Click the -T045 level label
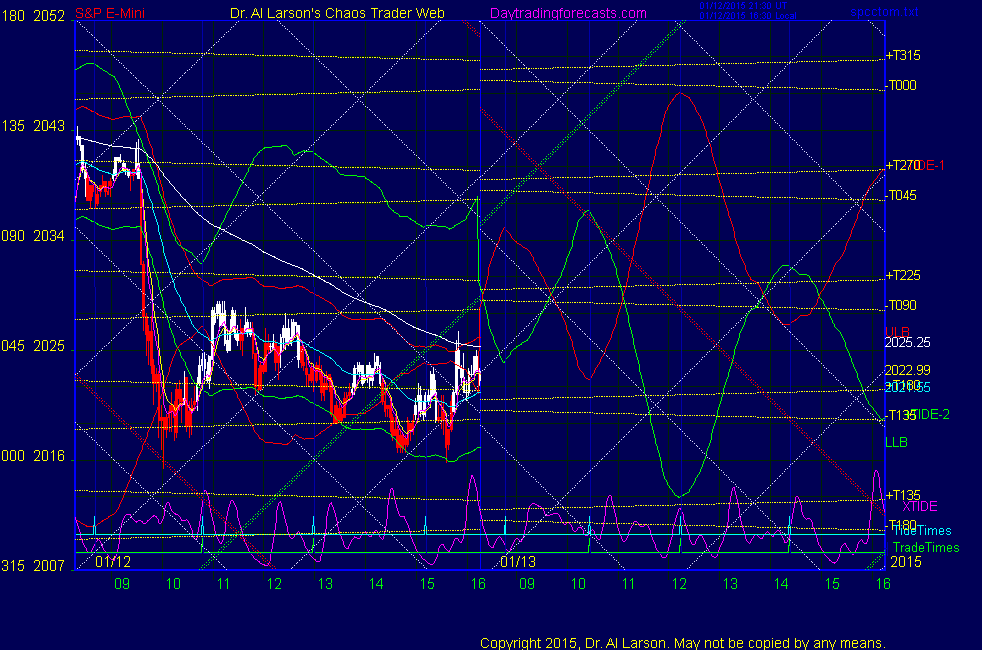 902,195
